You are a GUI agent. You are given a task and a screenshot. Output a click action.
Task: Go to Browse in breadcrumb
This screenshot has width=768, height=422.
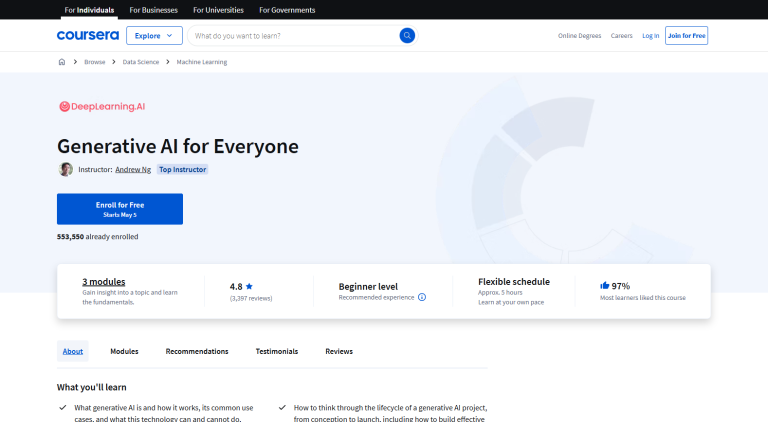tap(95, 62)
